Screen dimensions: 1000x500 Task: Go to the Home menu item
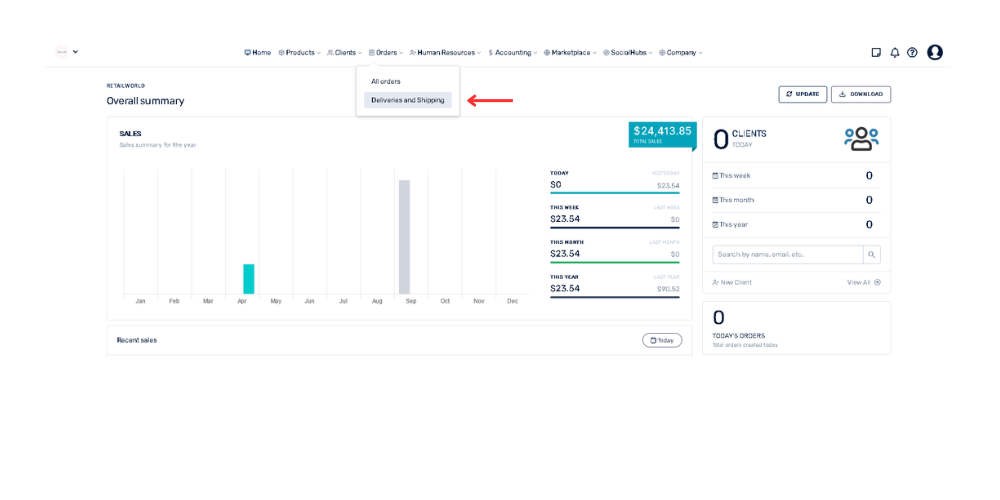point(258,53)
